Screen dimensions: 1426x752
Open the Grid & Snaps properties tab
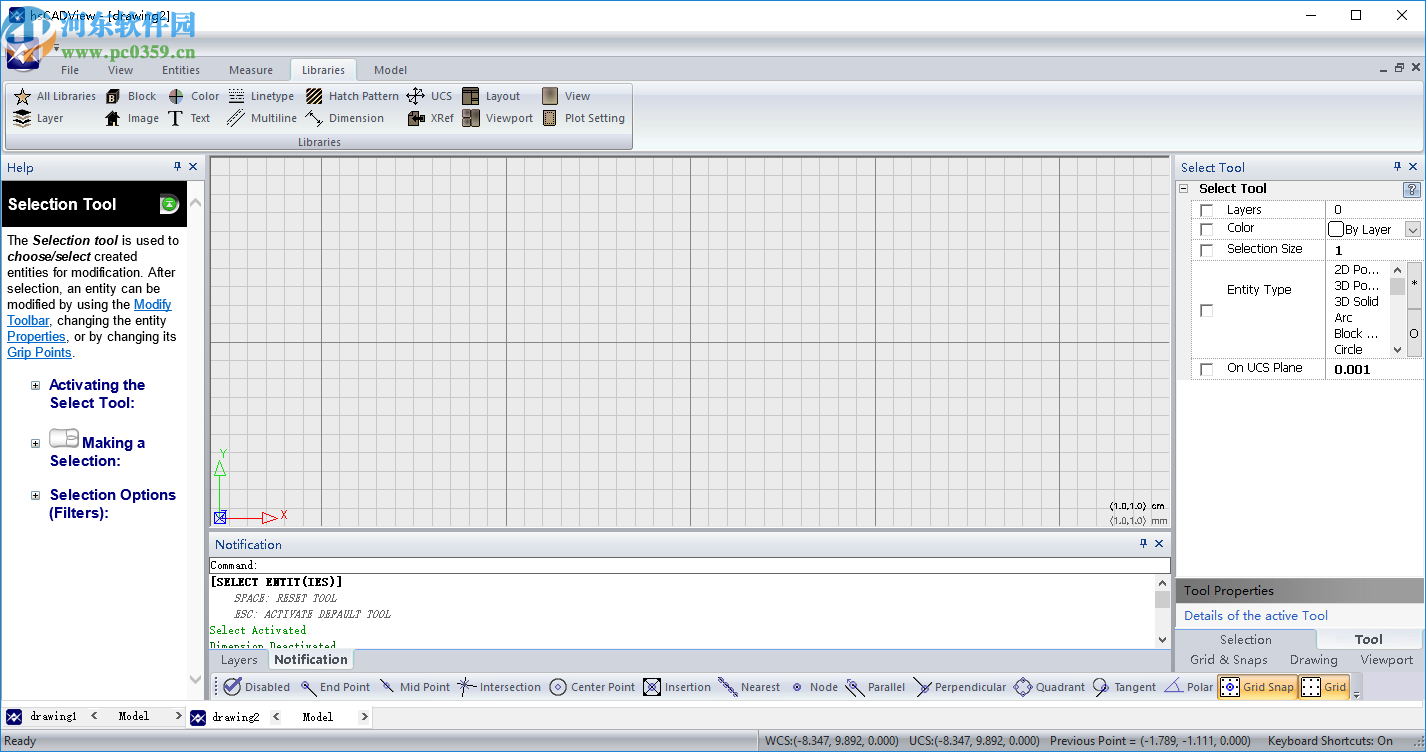pyautogui.click(x=1229, y=660)
